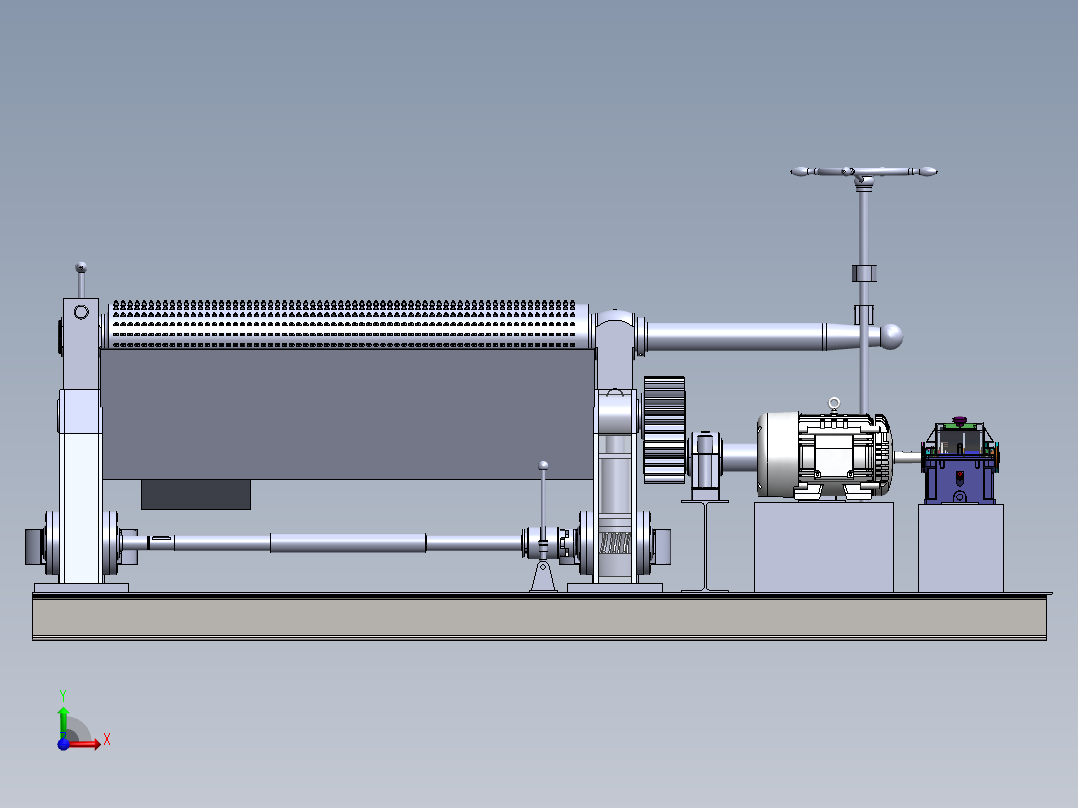Click the circular hole on left column top
Screen dimensions: 1078x808
(x=81, y=312)
